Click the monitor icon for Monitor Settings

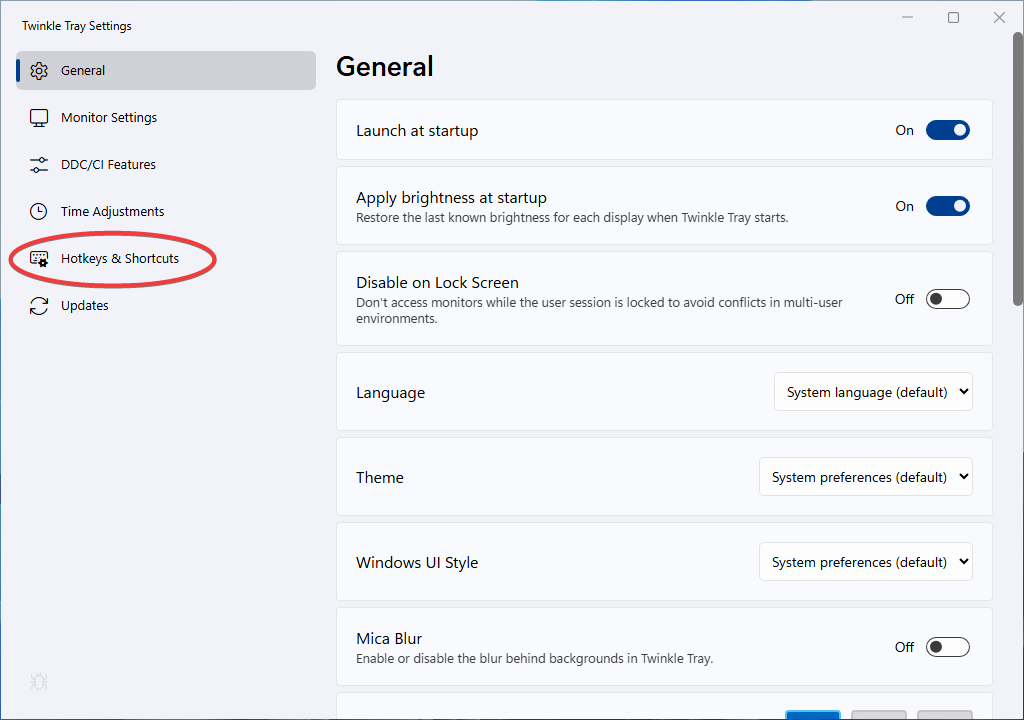pyautogui.click(x=39, y=118)
